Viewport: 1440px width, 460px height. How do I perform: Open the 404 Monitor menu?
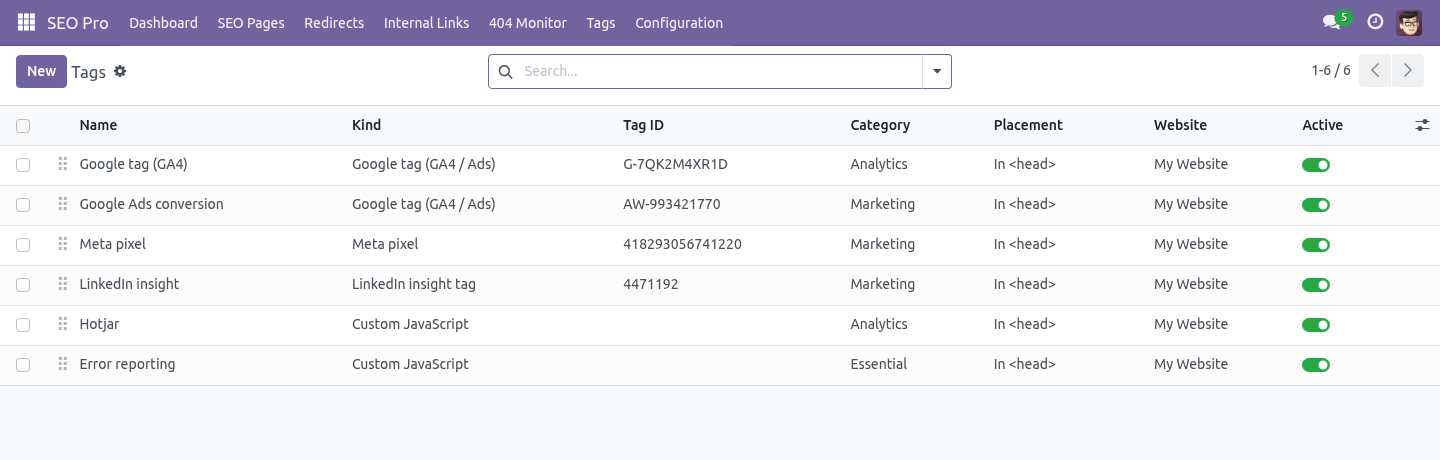coord(528,22)
